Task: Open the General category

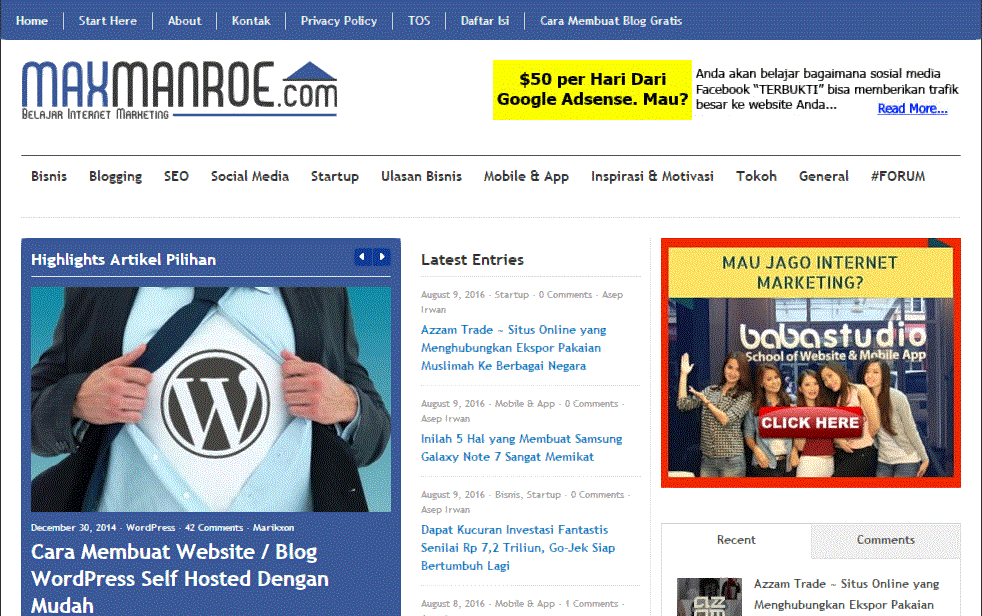Action: (x=824, y=177)
